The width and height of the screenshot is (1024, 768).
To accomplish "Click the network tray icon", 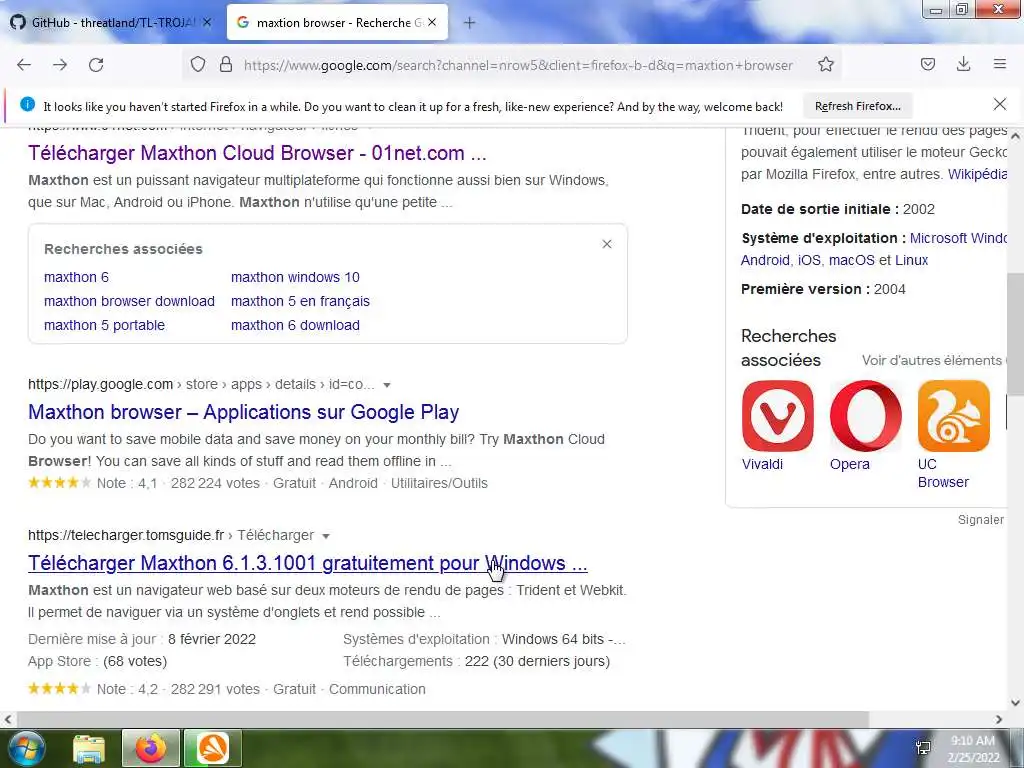I will [x=923, y=748].
